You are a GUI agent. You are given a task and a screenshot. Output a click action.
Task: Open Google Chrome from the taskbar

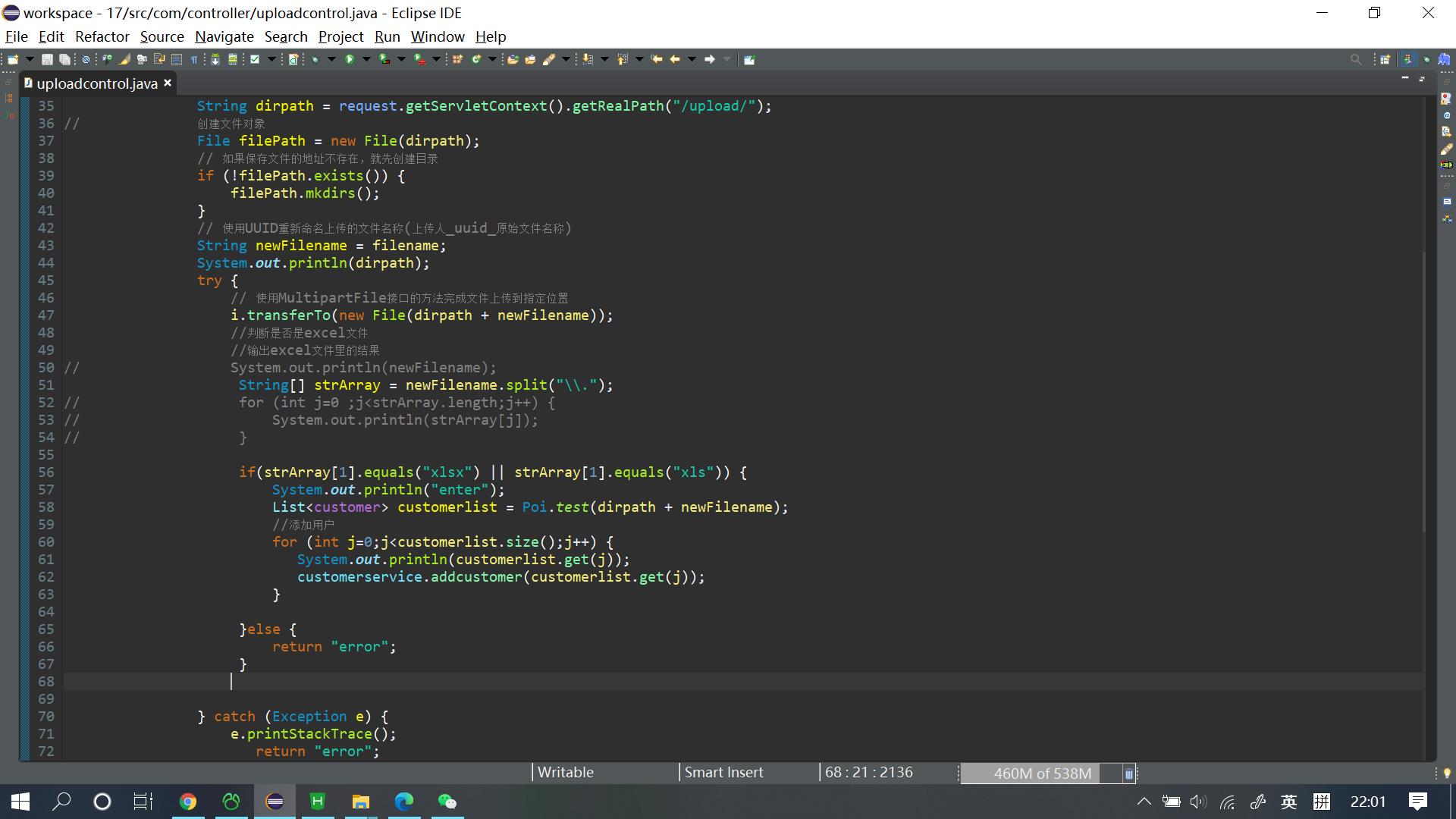pyautogui.click(x=188, y=802)
